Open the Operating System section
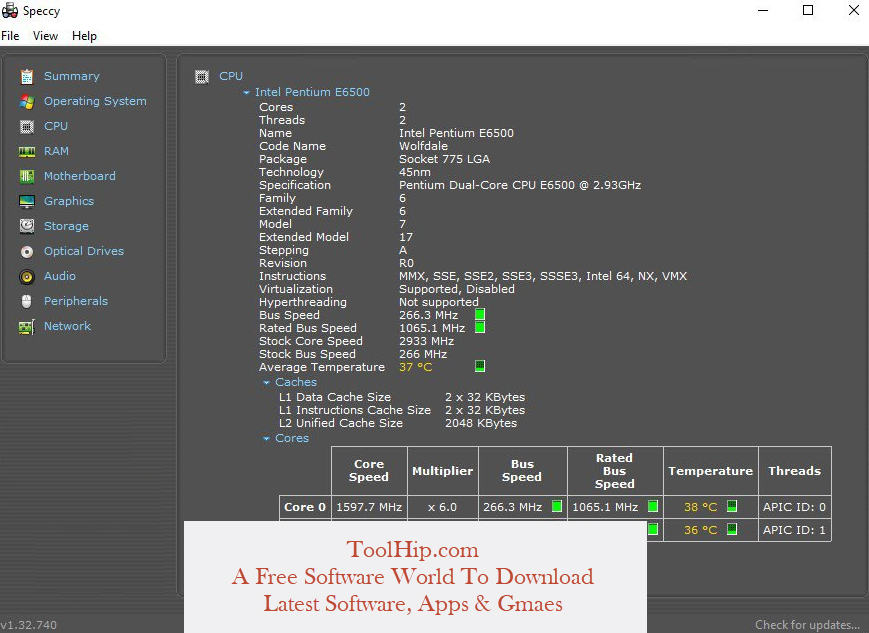 95,101
